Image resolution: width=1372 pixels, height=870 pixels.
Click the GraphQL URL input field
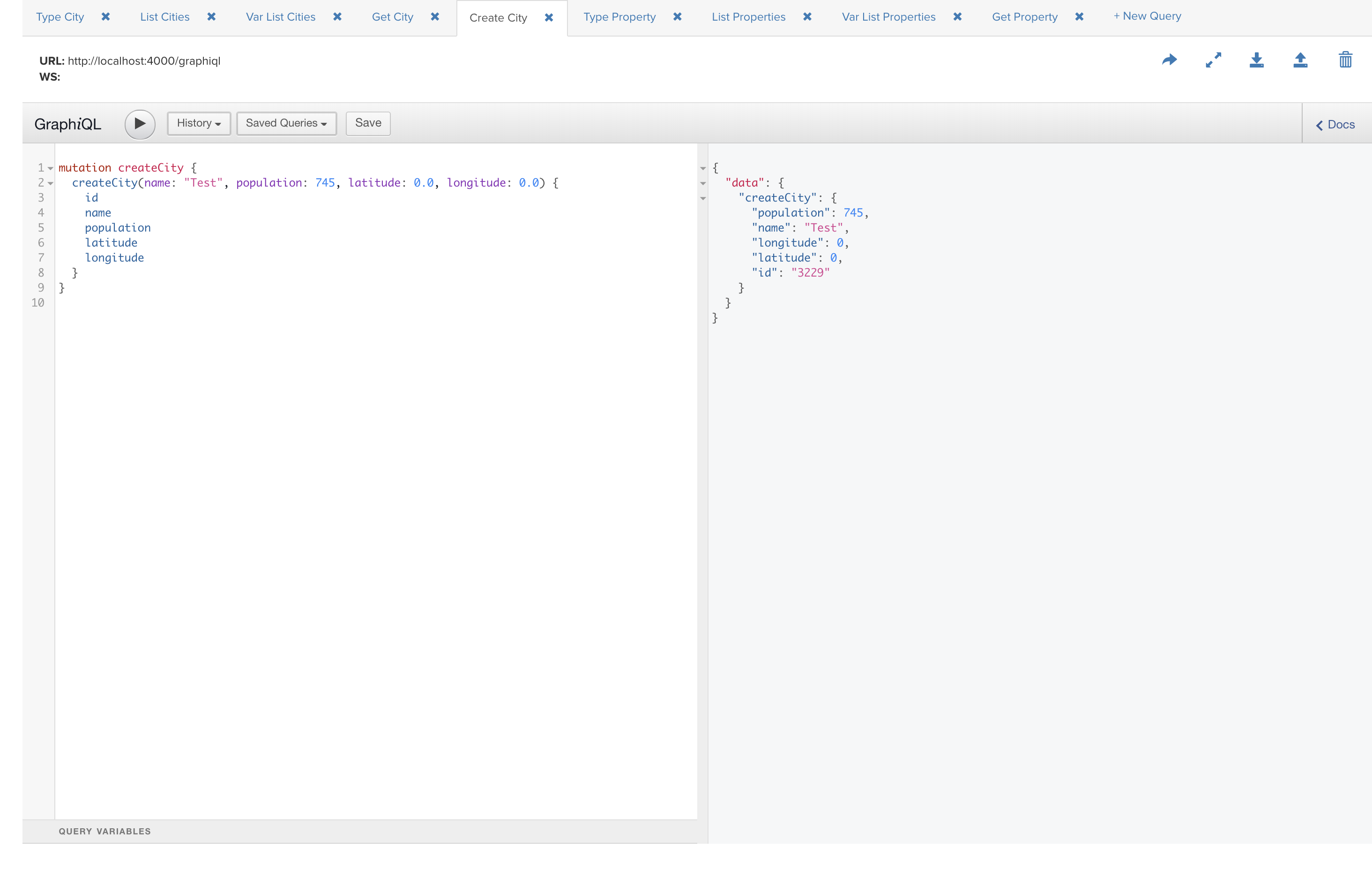[x=145, y=61]
